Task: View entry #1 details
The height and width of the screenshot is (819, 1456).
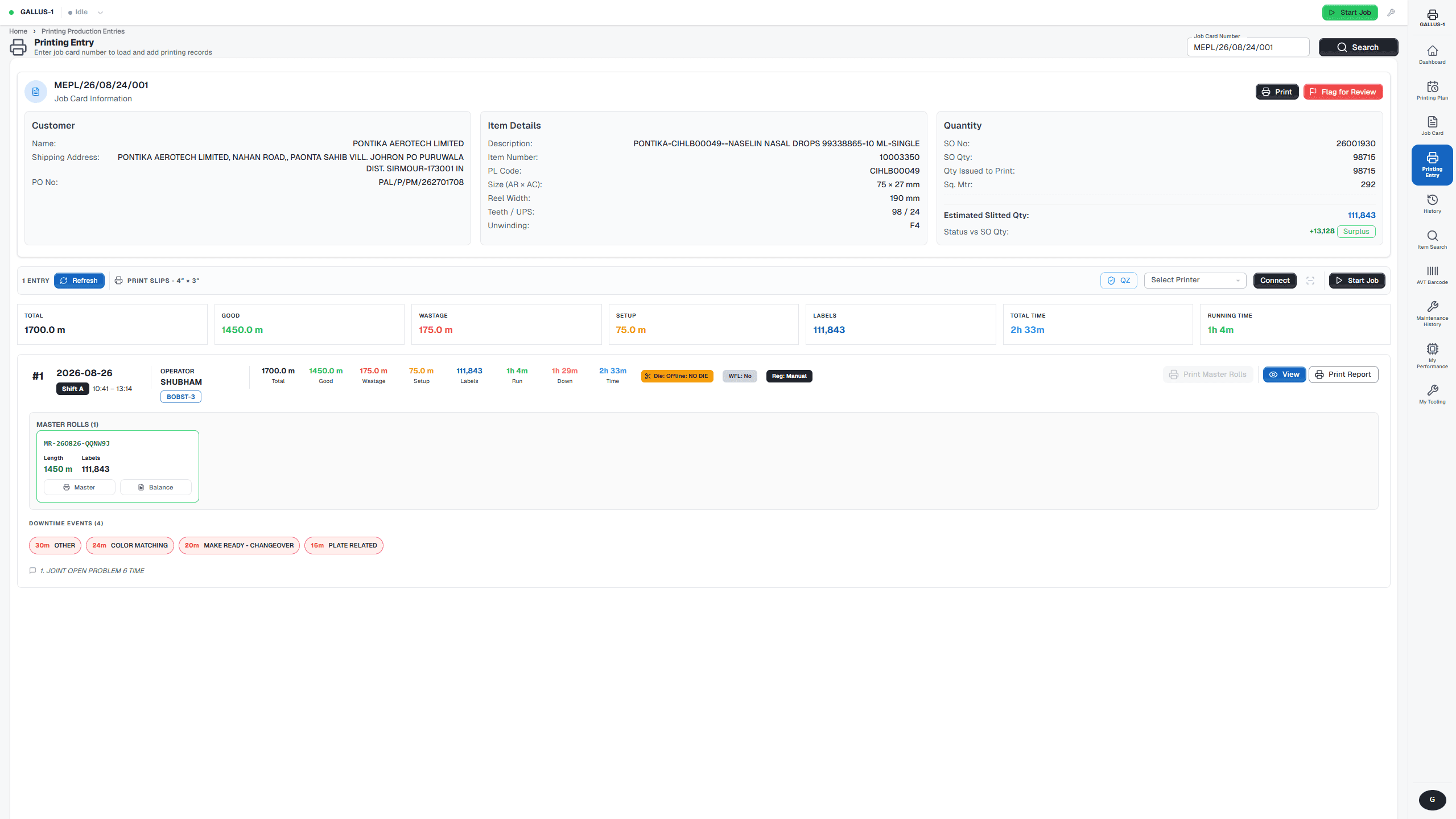Action: [x=1284, y=374]
